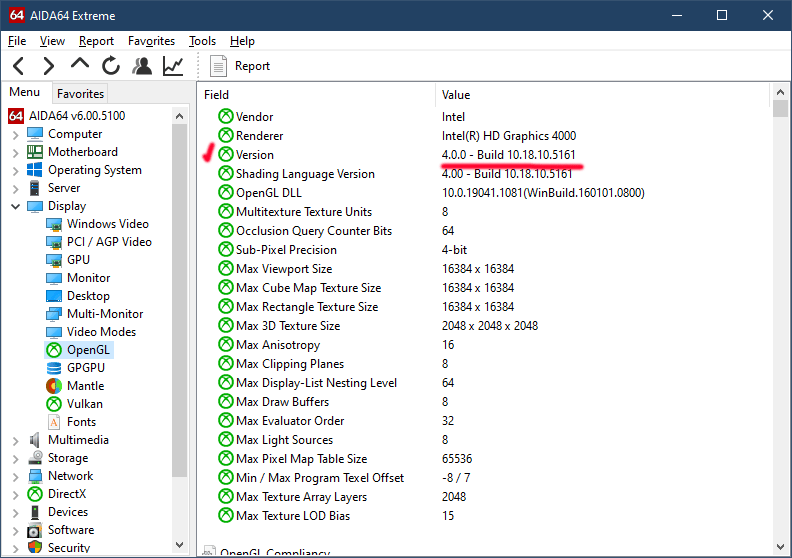Expand the DirectX tree node
The height and width of the screenshot is (558, 792).
(16, 494)
